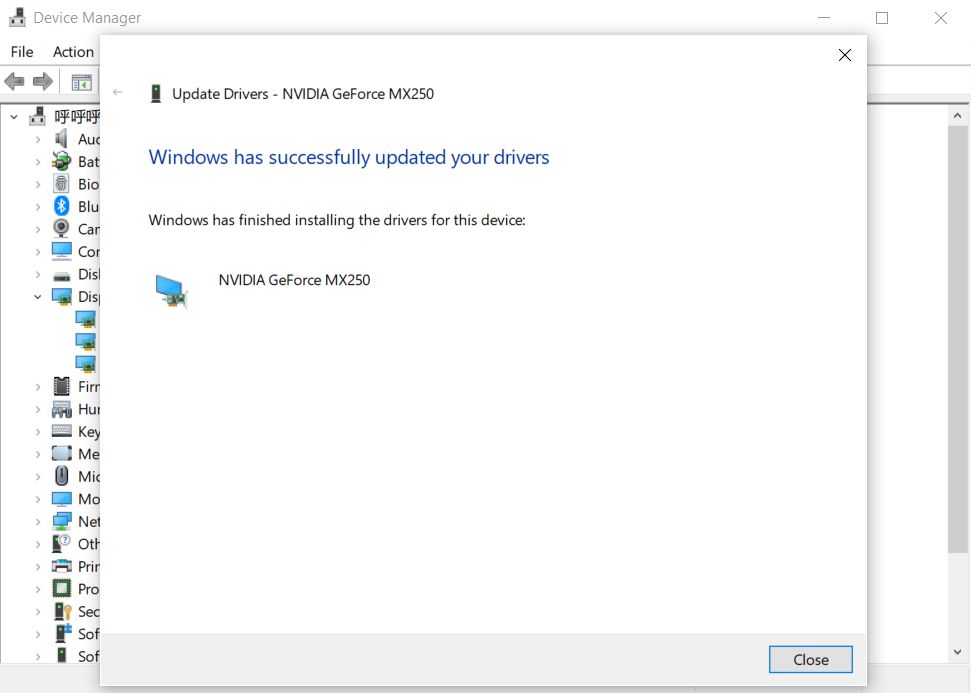Screen dimensions: 971x693
Task: Click the Forward arrow in Device Manager toolbar
Action: [x=43, y=81]
